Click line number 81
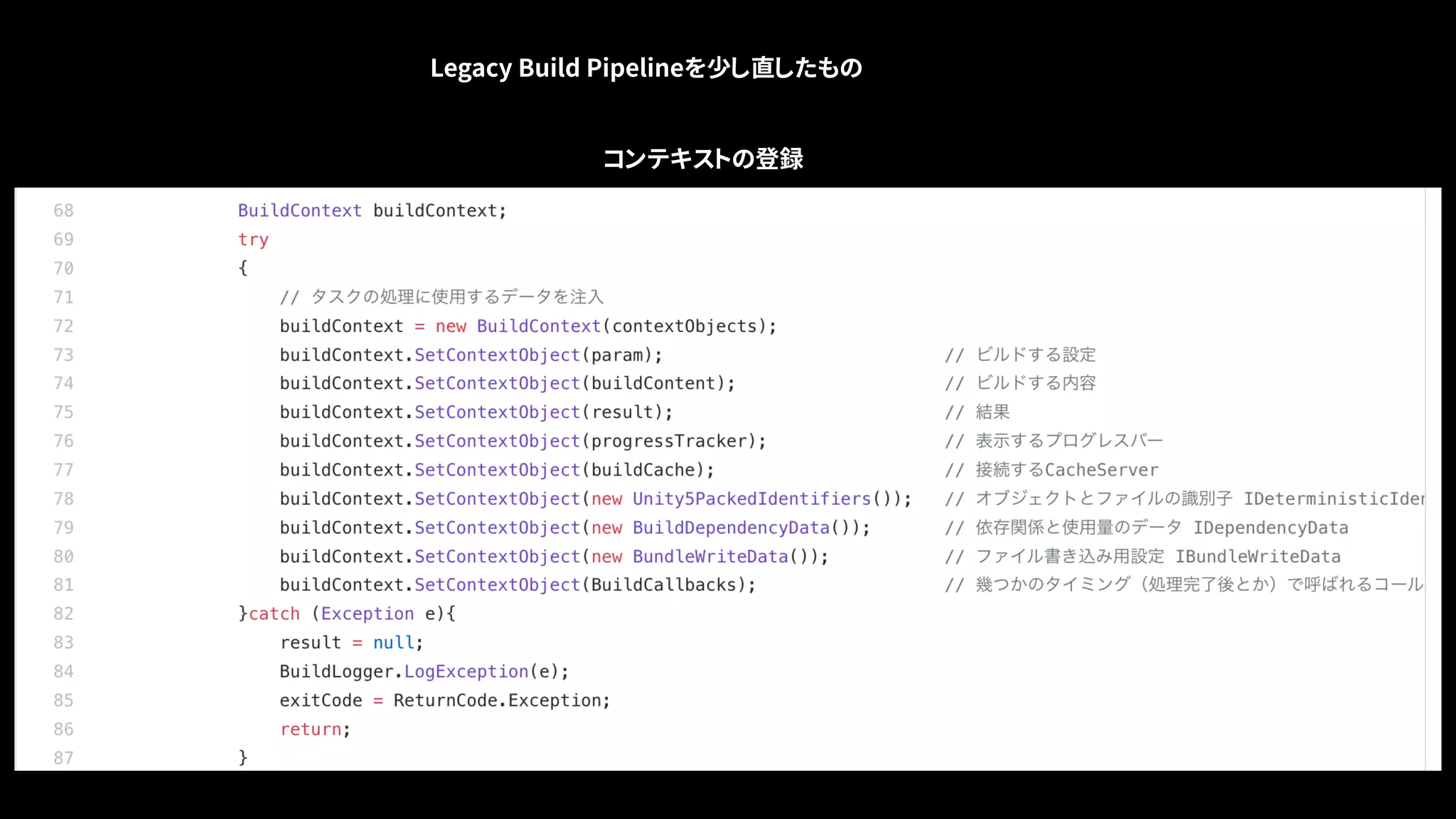This screenshot has height=819, width=1456. 64,585
